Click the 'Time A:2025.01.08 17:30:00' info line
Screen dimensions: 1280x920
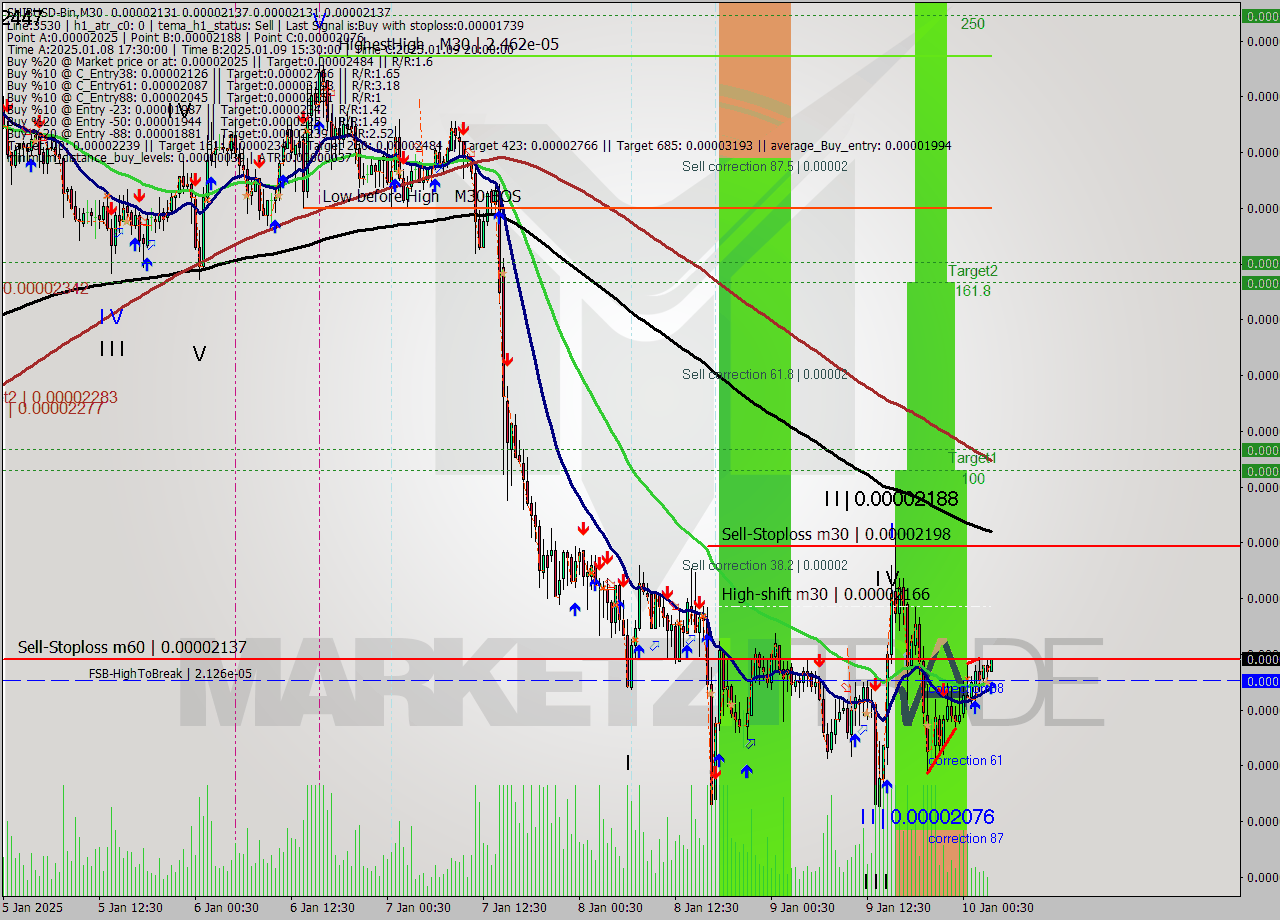click(x=260, y=49)
